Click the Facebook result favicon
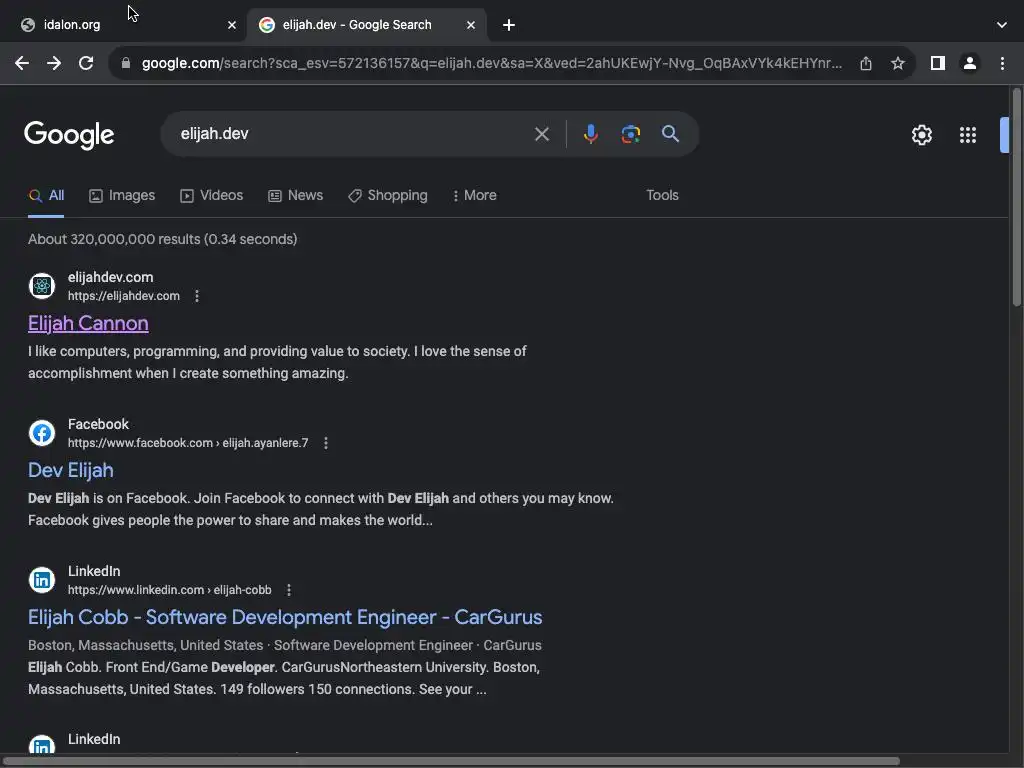Viewport: 1024px width, 768px height. tap(42, 433)
